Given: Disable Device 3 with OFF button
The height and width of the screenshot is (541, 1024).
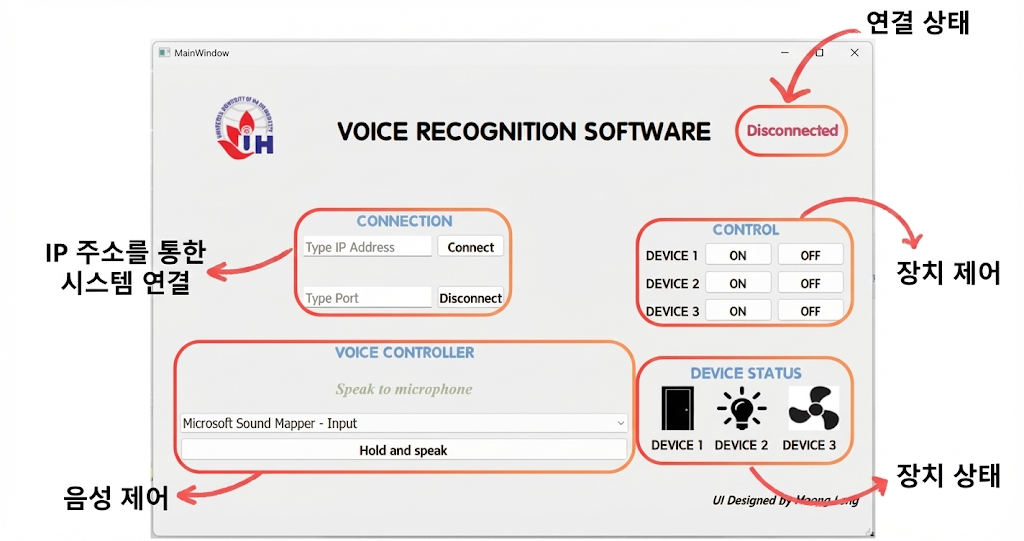Looking at the screenshot, I should click(x=810, y=311).
